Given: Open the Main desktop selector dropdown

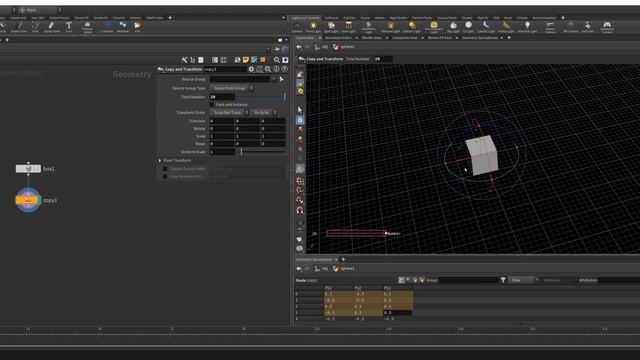Looking at the screenshot, I should click(x=40, y=10).
